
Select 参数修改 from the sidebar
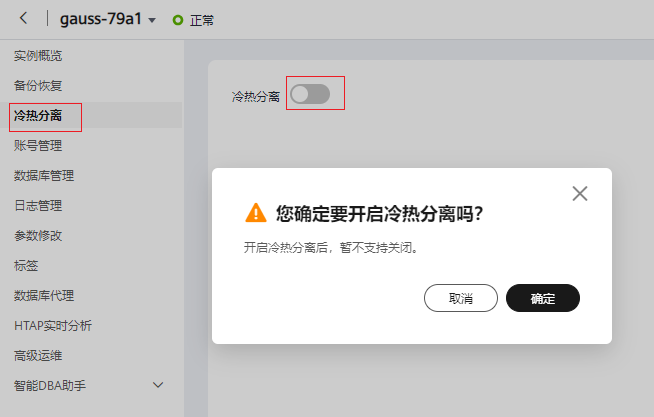(x=38, y=236)
